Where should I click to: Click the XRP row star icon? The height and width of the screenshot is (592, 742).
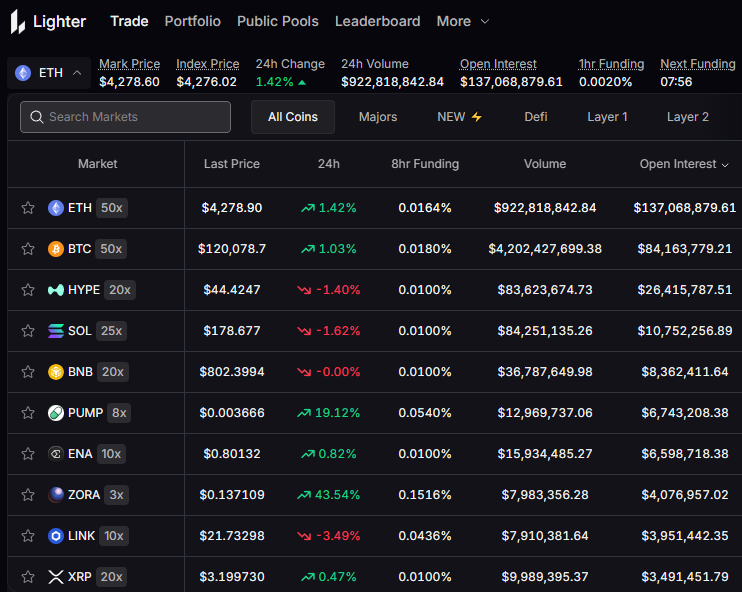click(28, 577)
